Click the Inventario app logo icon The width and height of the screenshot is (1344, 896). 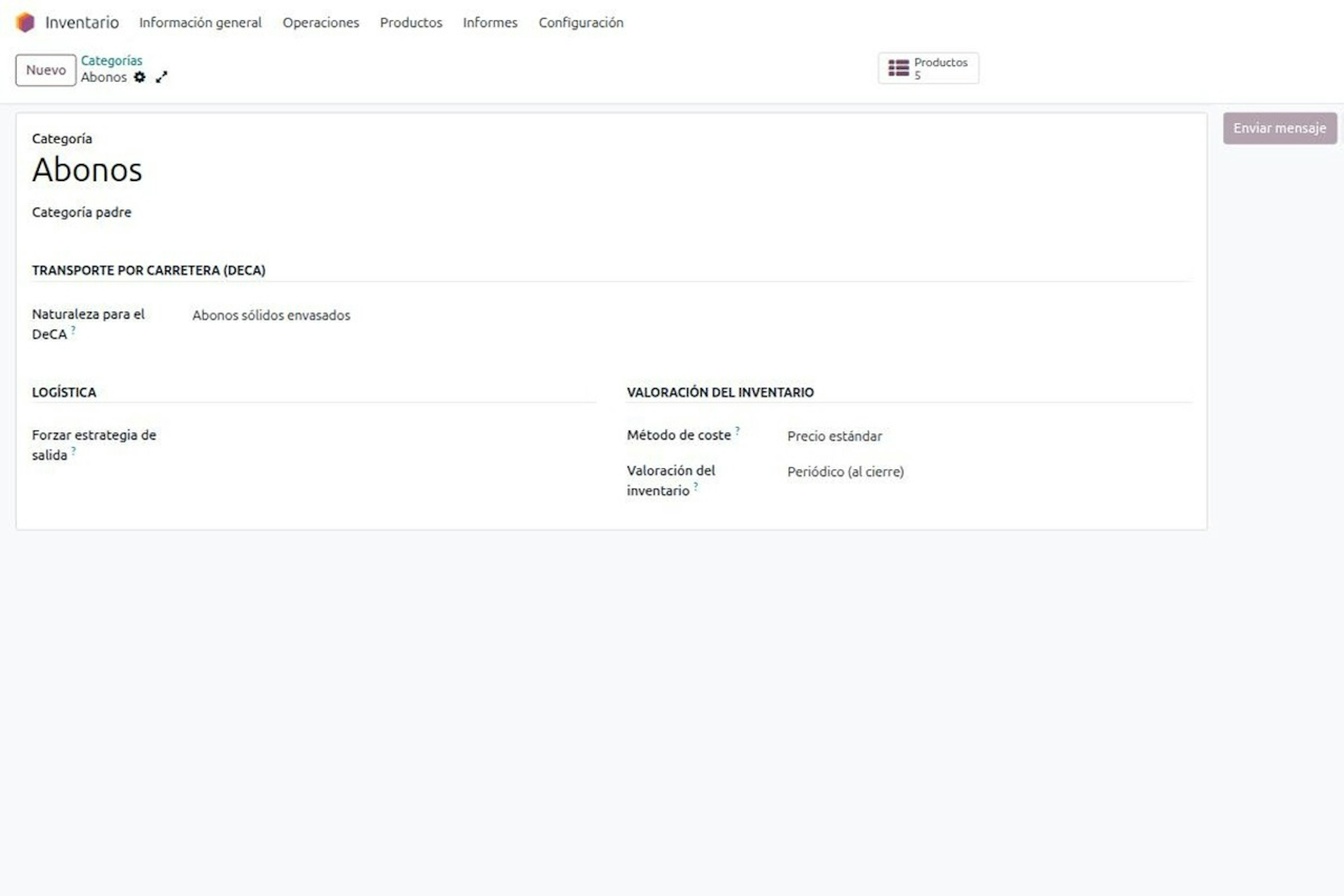coord(25,22)
